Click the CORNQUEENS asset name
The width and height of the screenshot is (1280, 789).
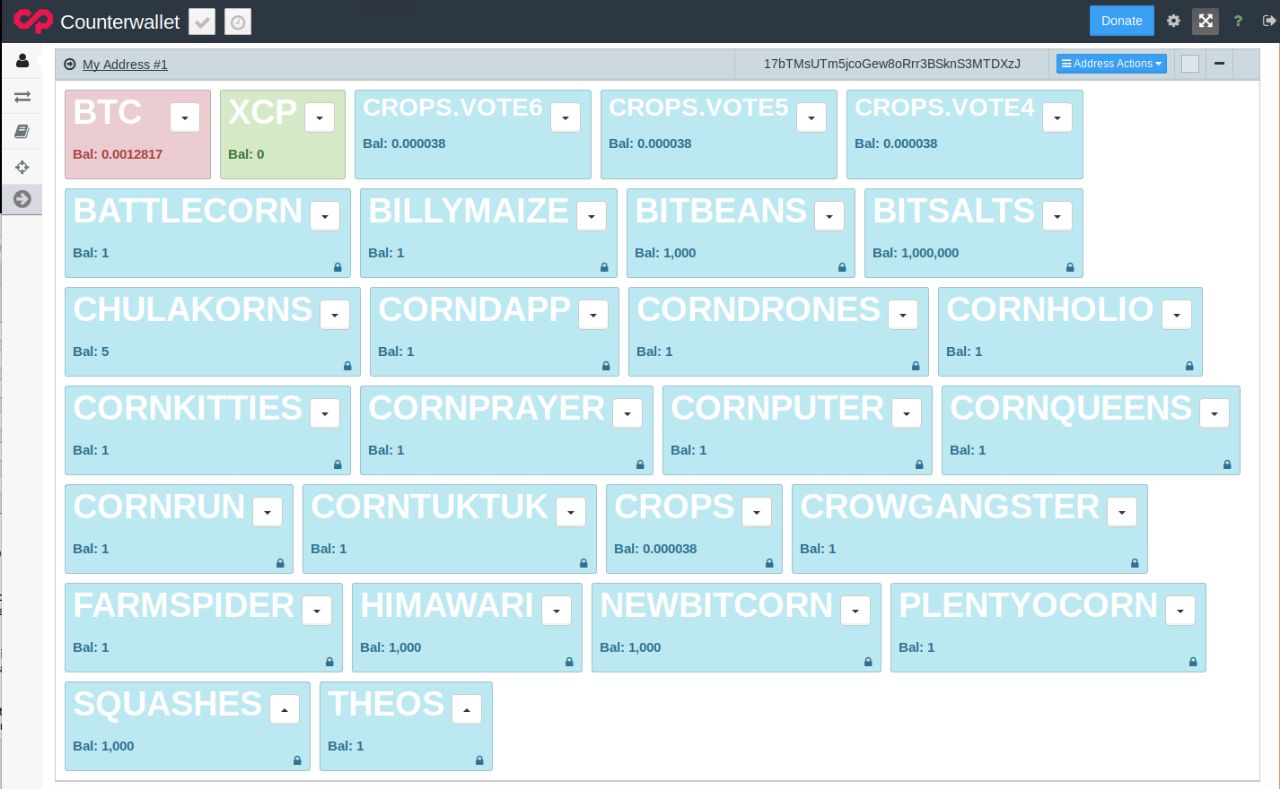coord(1071,408)
